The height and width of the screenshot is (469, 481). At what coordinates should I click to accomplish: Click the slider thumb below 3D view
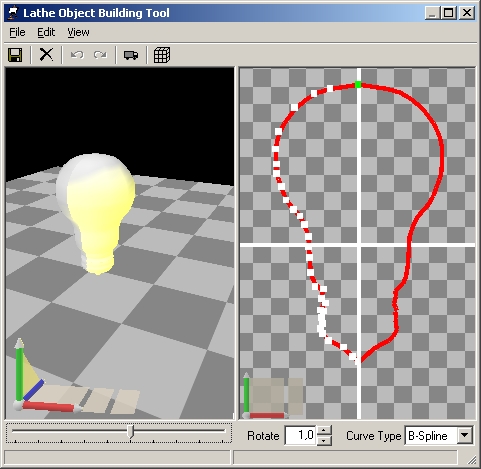click(131, 432)
